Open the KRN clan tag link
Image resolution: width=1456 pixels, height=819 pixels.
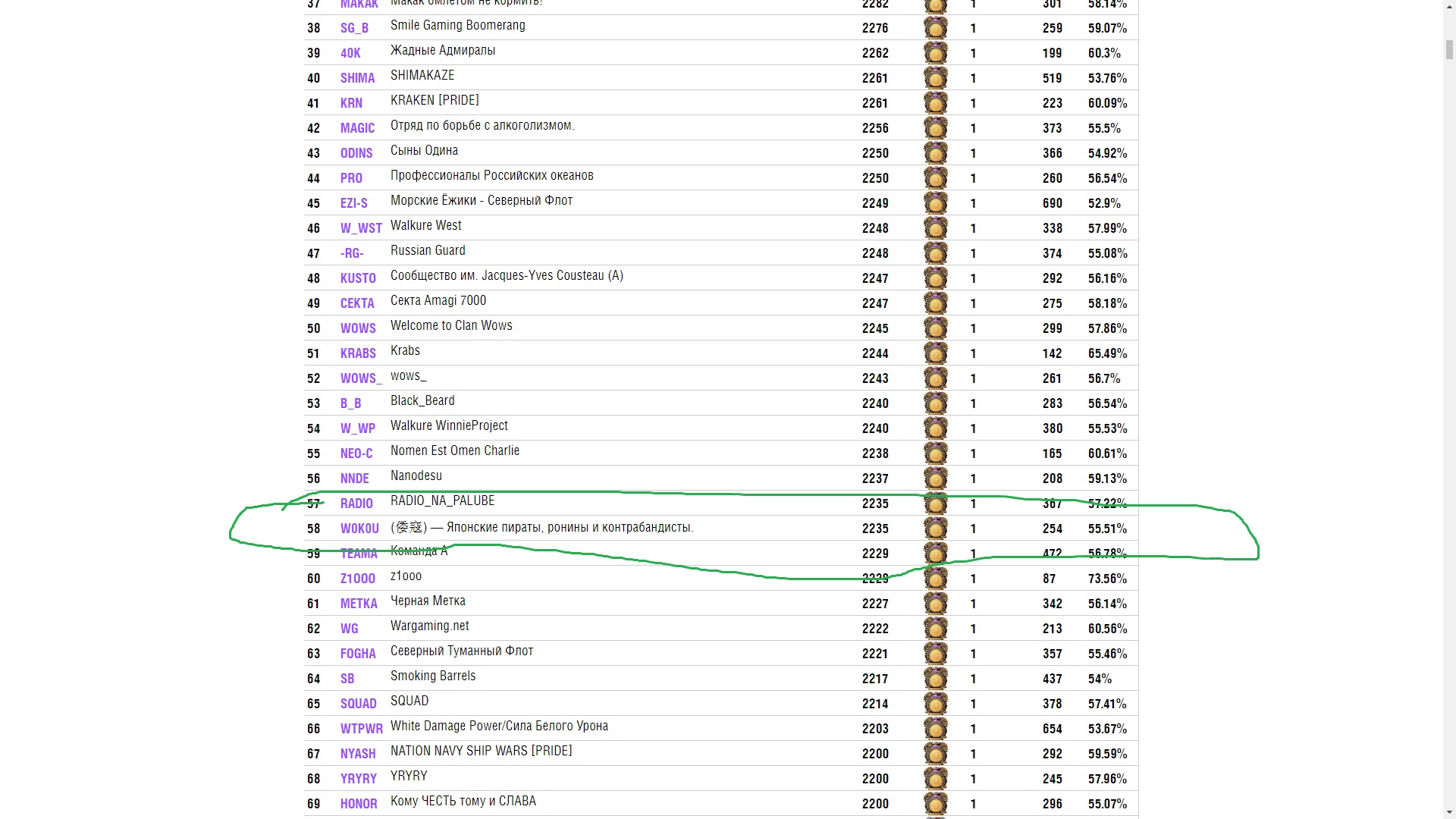[x=351, y=103]
